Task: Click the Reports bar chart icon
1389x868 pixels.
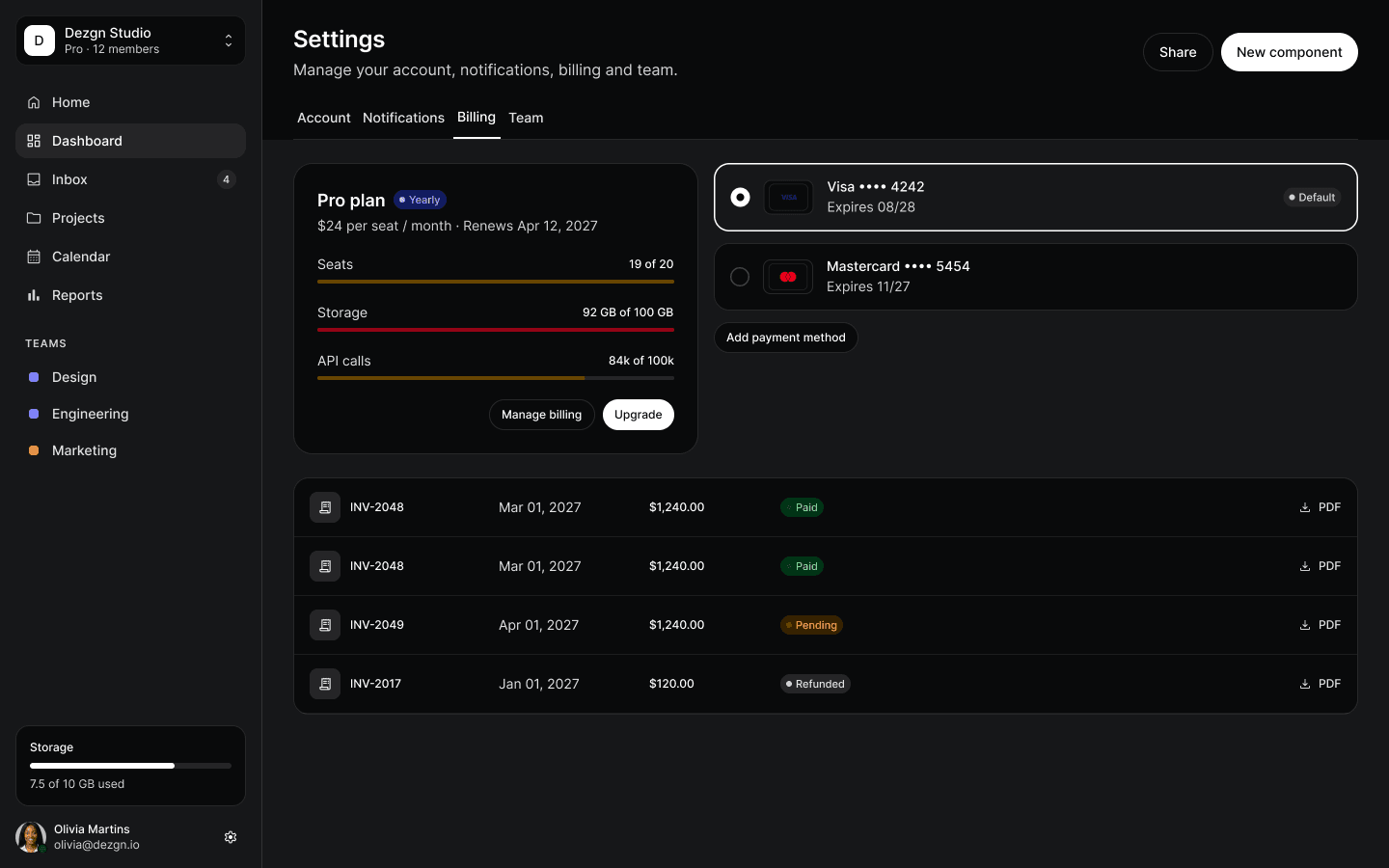Action: tap(34, 295)
